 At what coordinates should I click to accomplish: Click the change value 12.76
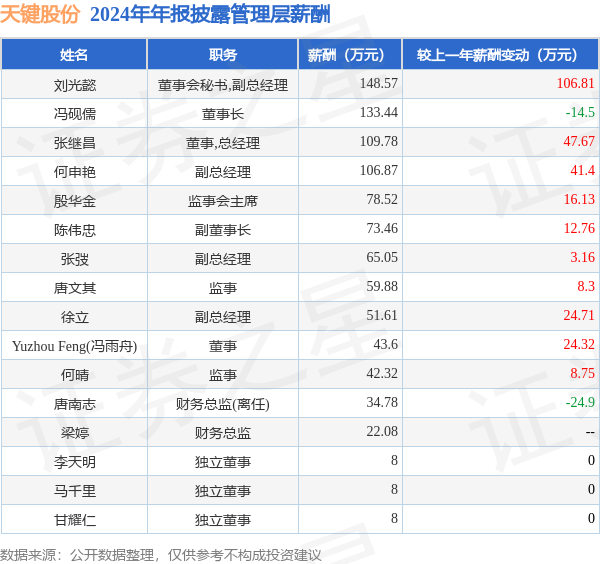point(579,228)
